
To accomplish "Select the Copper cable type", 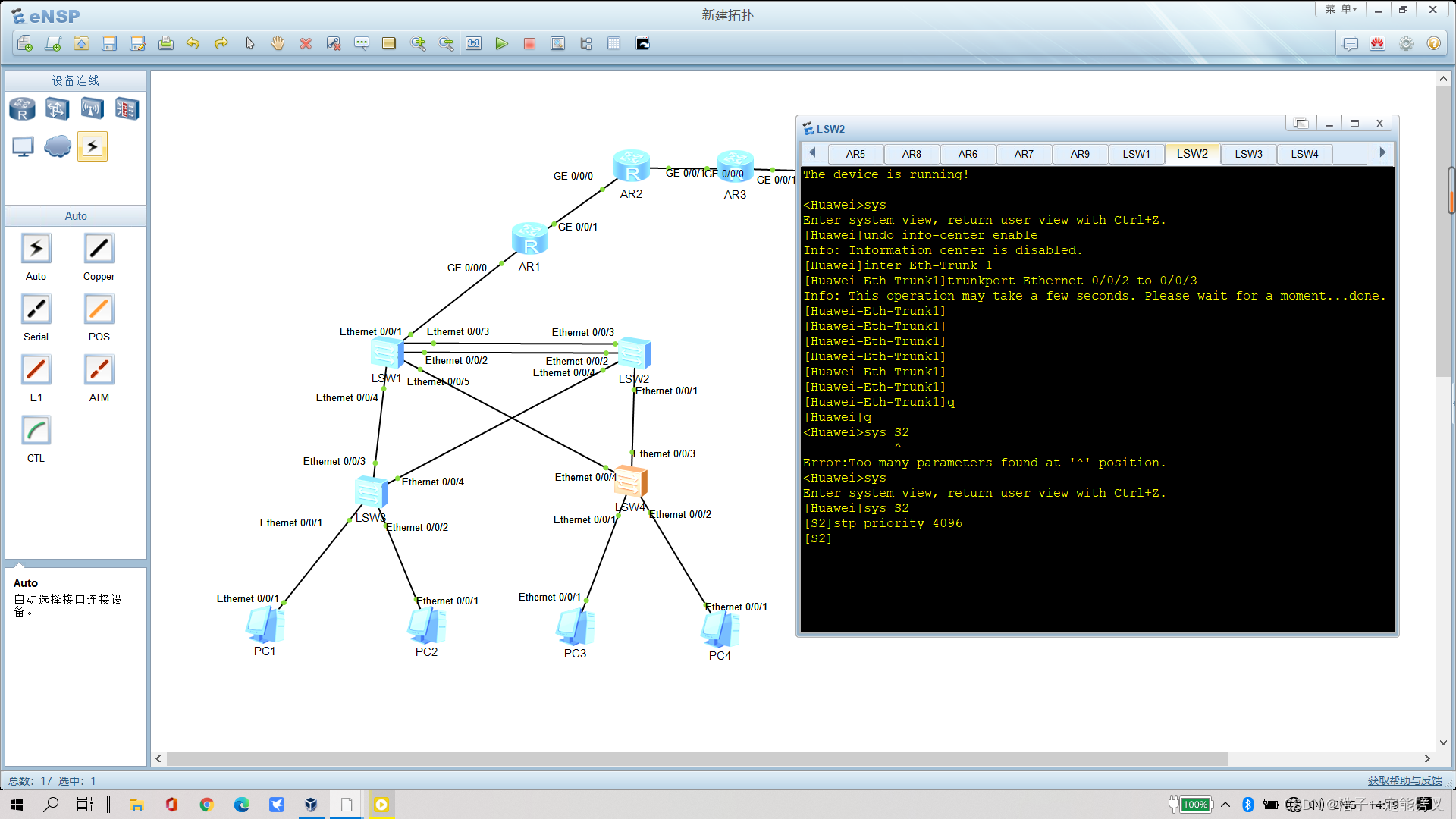I will coord(99,249).
